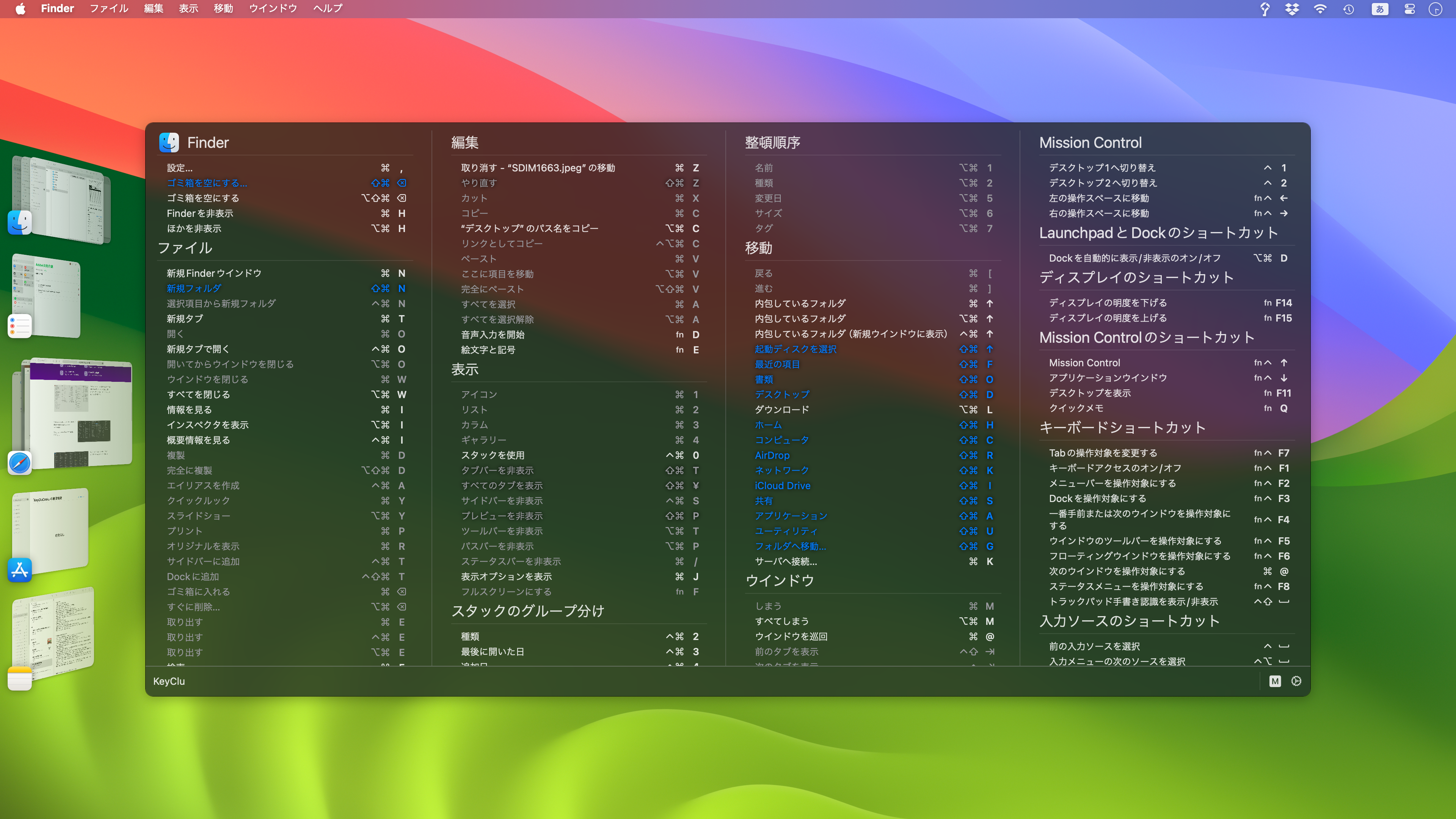Select the 新規フォルダ shortcut link
The height and width of the screenshot is (819, 1456).
pyautogui.click(x=193, y=288)
